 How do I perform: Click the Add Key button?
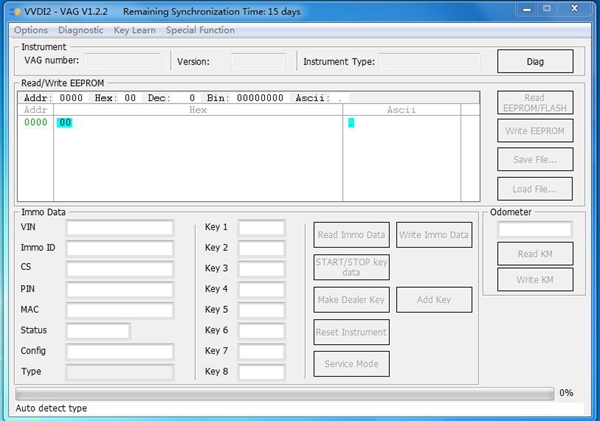[x=434, y=300]
